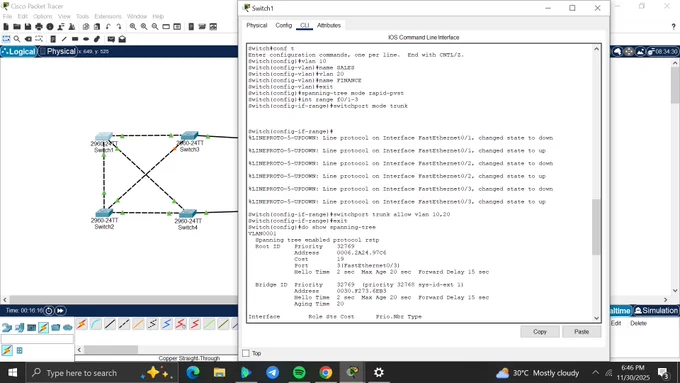This screenshot has height=383, width=680.
Task: Add a Complex PDU open envelope
Action: [122, 39]
